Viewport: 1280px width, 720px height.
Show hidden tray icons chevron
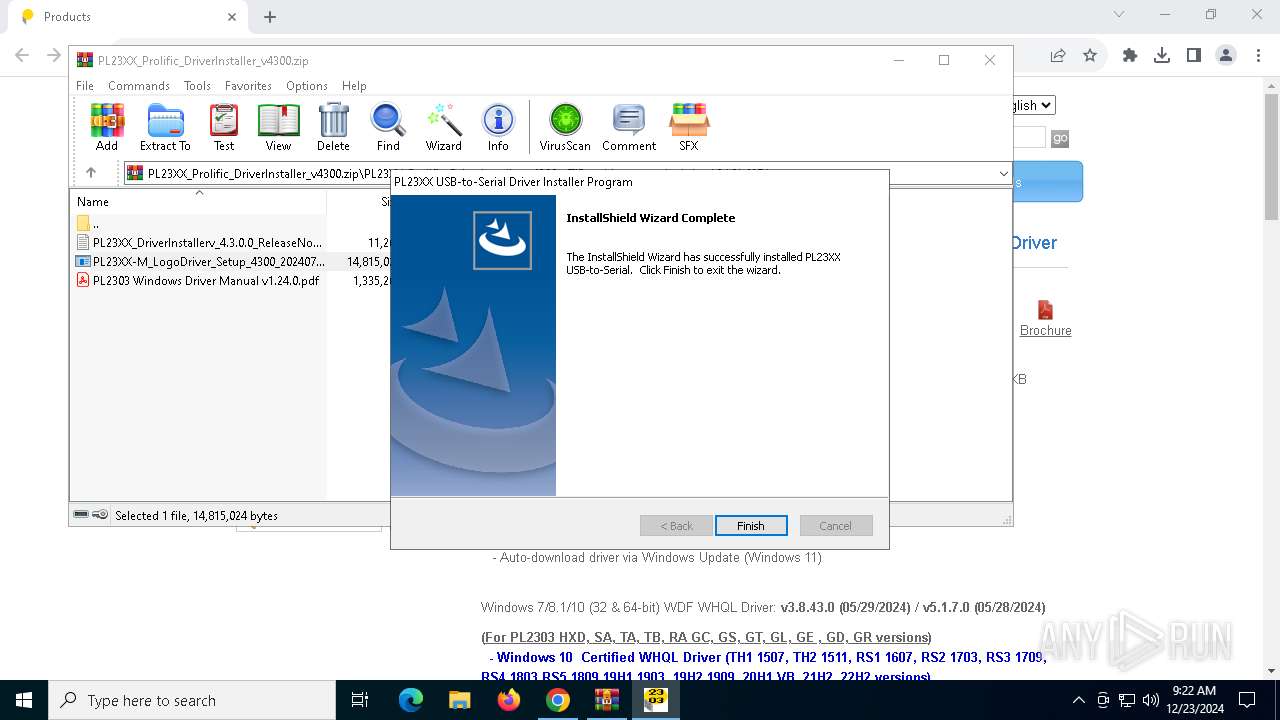coord(1078,700)
